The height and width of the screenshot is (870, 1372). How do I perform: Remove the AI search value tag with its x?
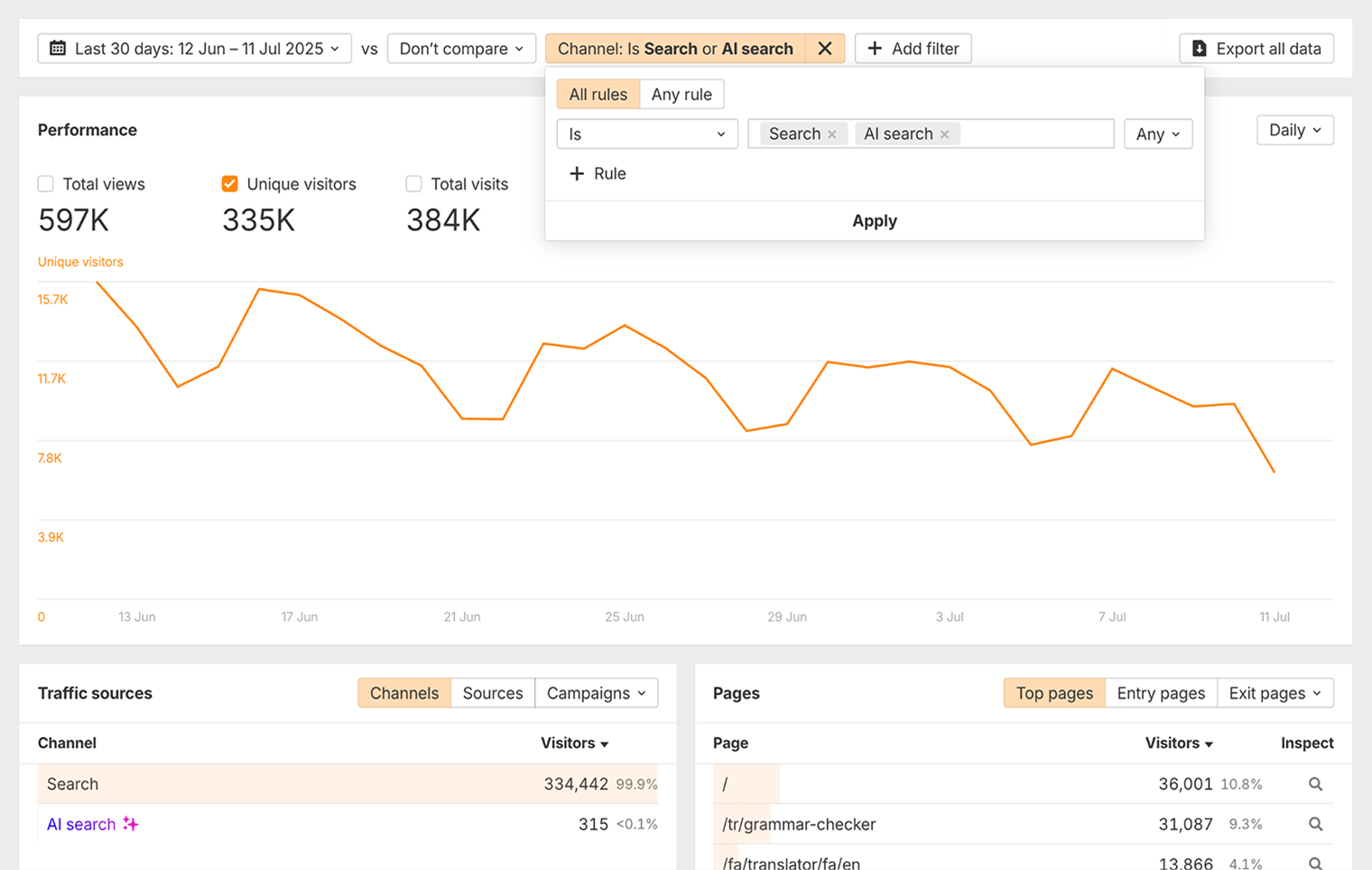click(945, 134)
